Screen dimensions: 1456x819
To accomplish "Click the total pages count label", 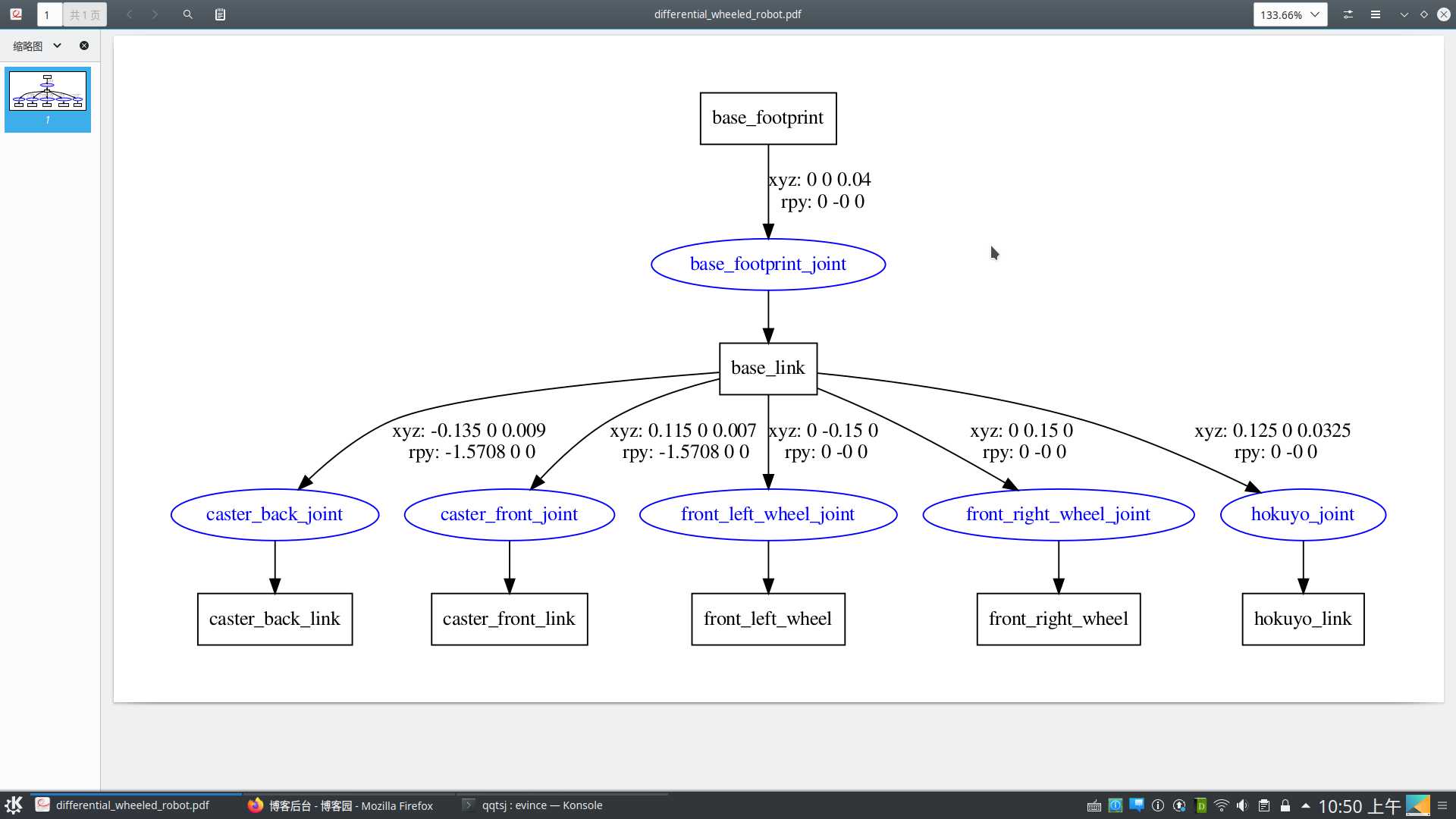I will click(x=85, y=14).
